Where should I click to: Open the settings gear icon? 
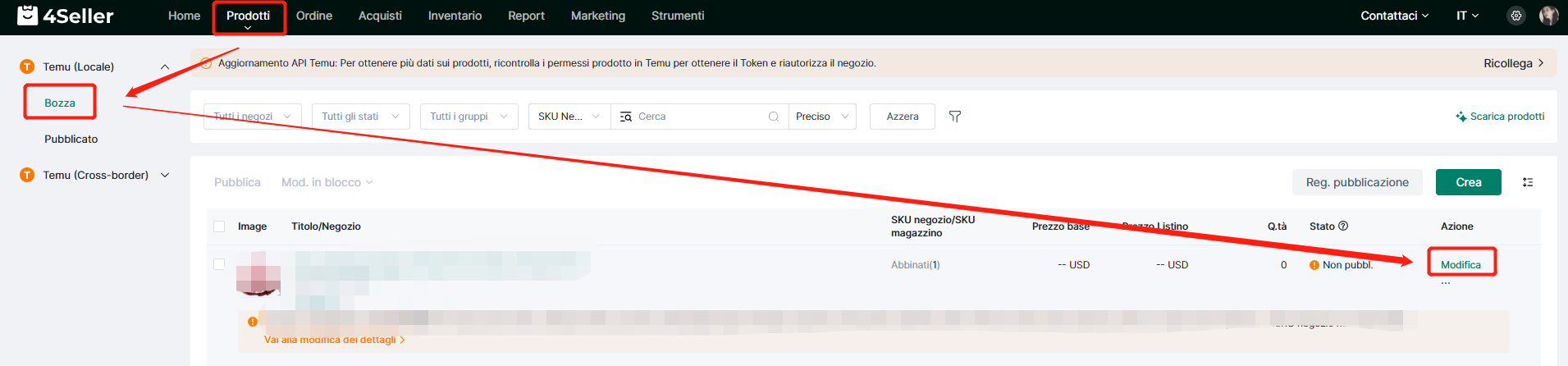tap(1516, 16)
